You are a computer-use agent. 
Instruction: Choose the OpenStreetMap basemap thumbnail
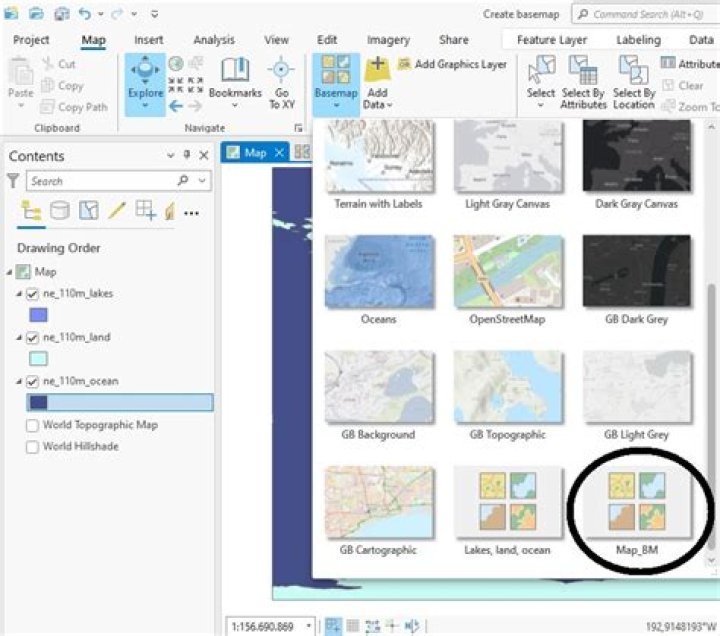tap(507, 271)
